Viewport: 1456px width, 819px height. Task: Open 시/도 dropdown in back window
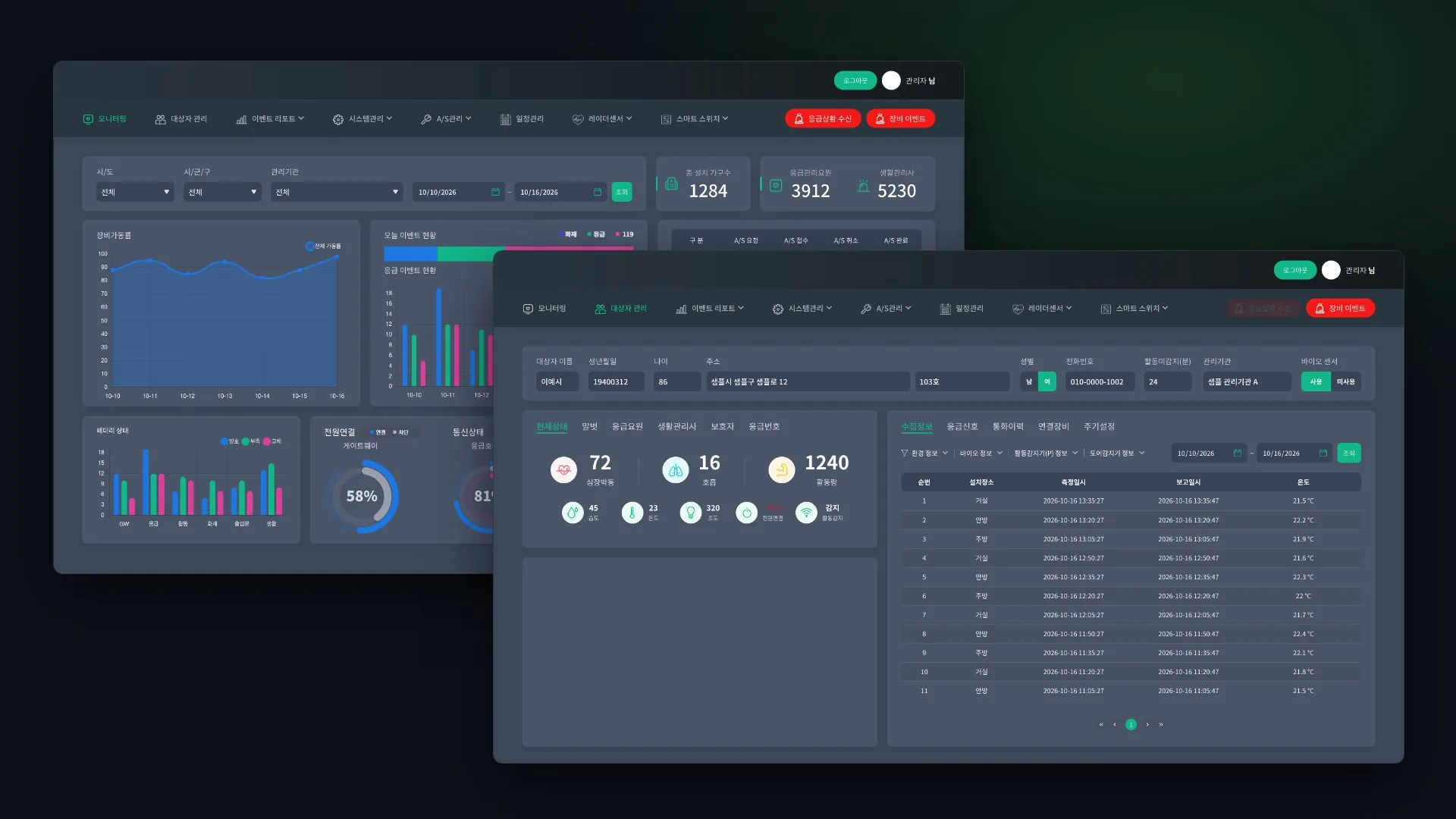pyautogui.click(x=135, y=192)
